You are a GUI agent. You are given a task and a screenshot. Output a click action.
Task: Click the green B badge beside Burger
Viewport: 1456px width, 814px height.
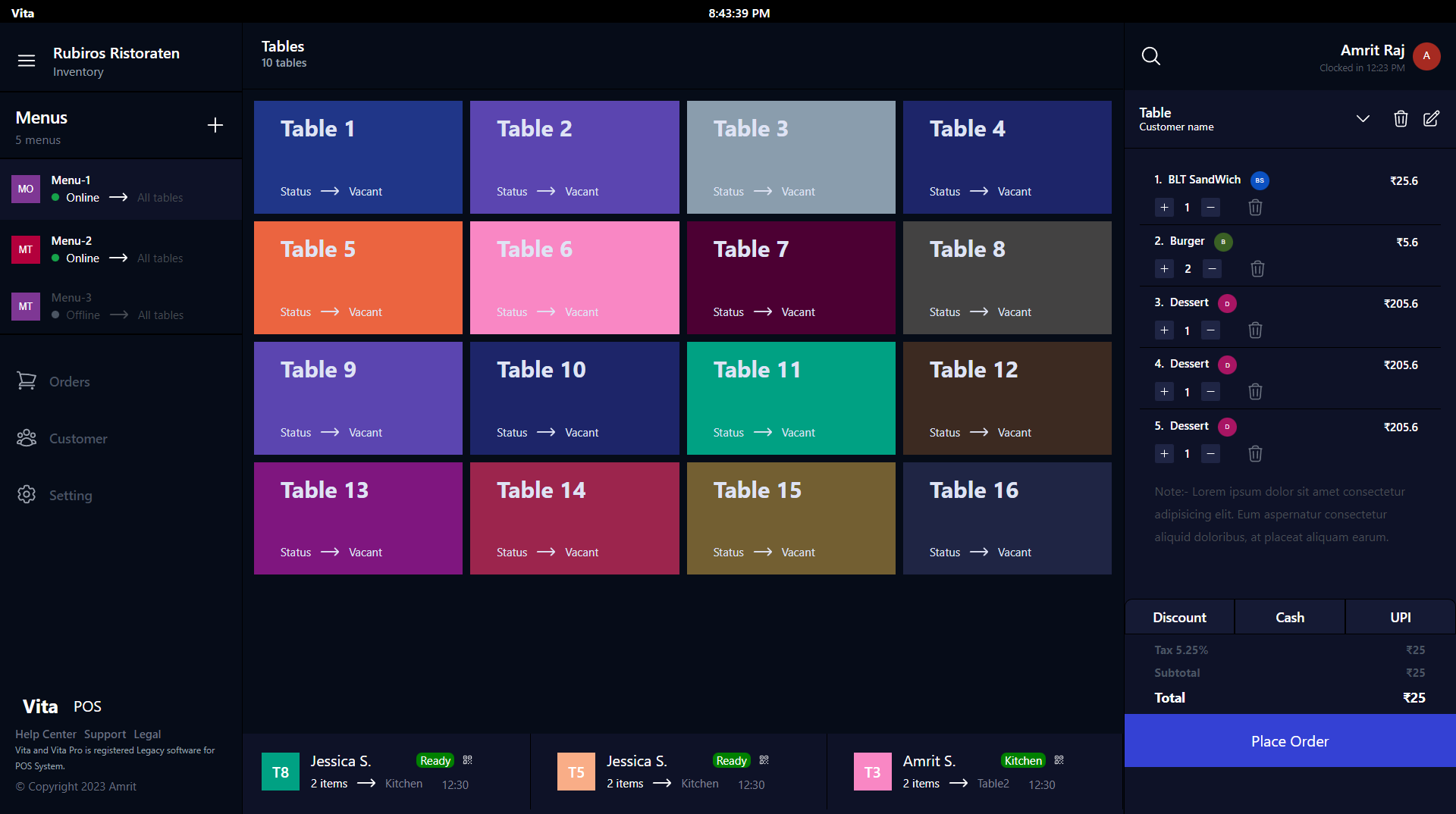click(x=1223, y=242)
